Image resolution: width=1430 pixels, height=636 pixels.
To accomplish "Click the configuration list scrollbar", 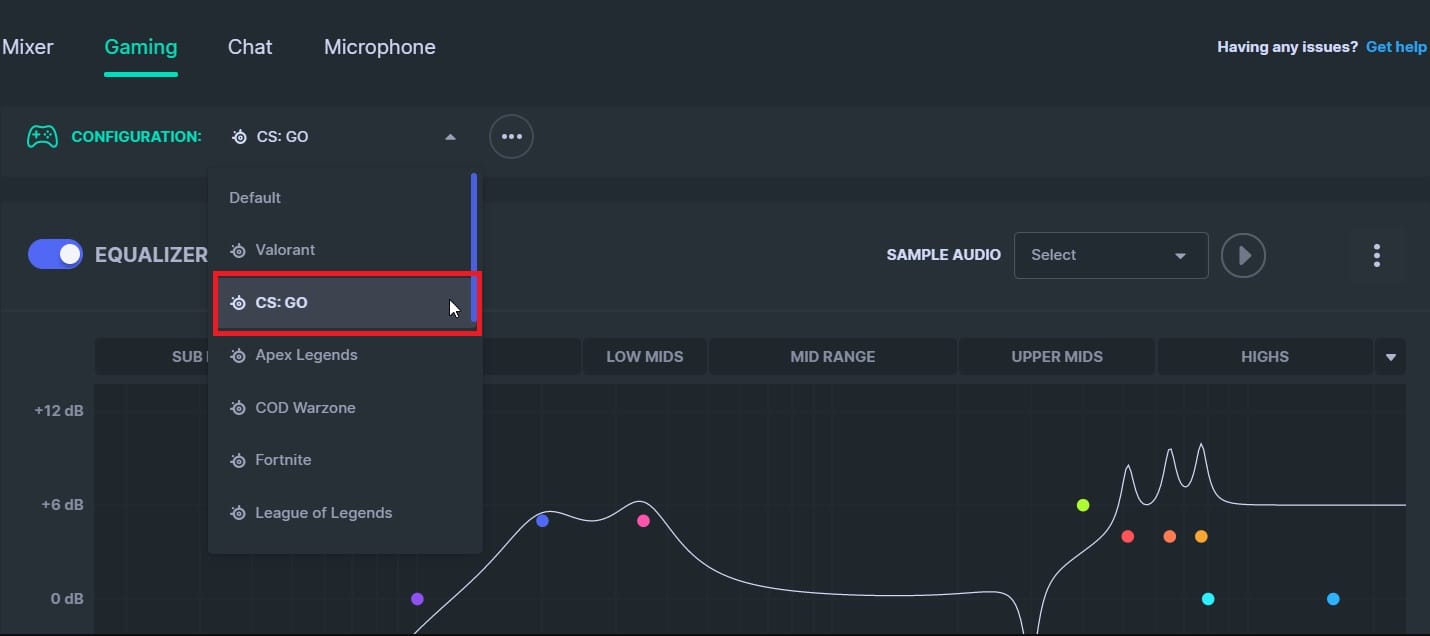I will tap(473, 245).
